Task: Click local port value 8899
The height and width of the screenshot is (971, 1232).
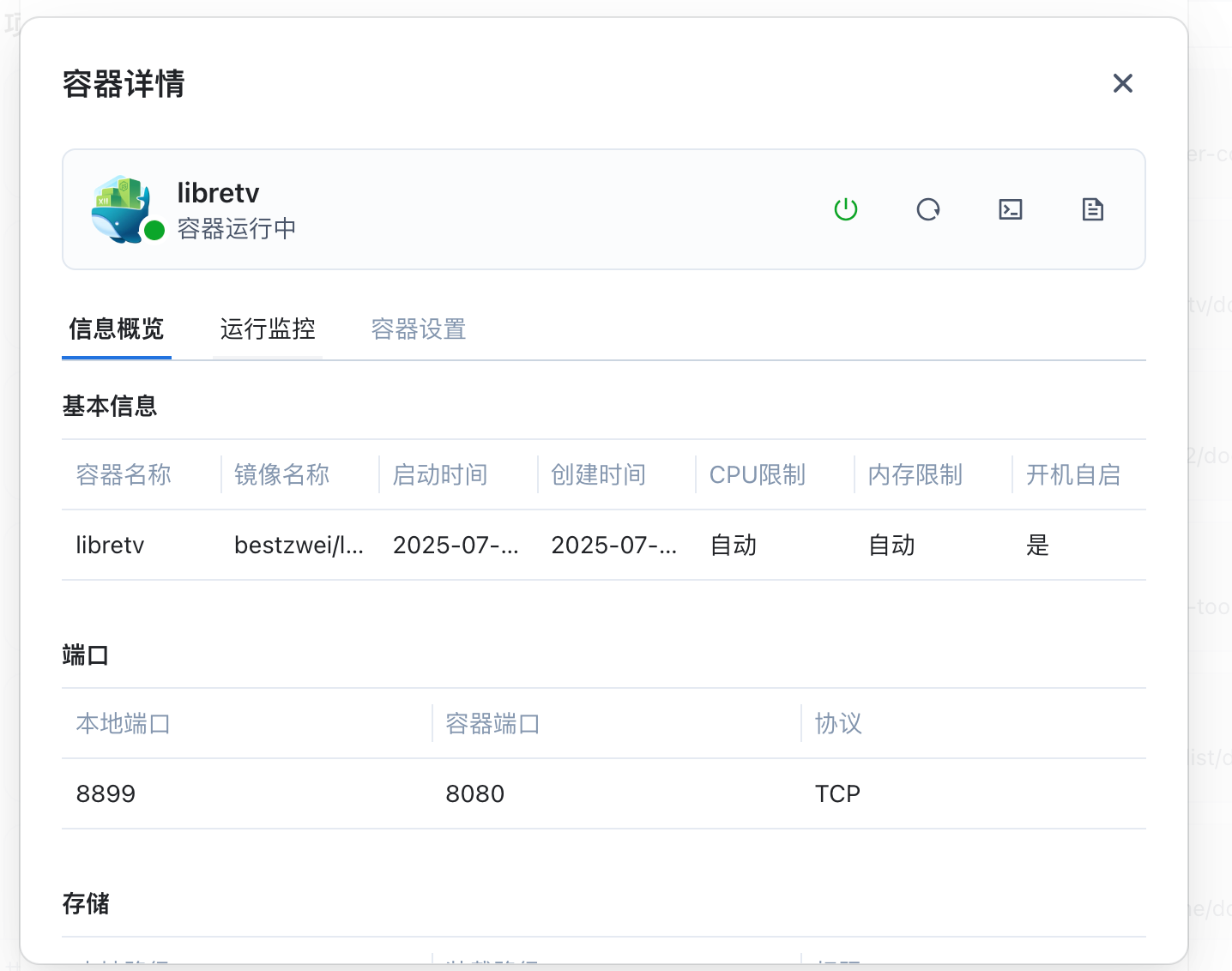Action: [x=106, y=794]
